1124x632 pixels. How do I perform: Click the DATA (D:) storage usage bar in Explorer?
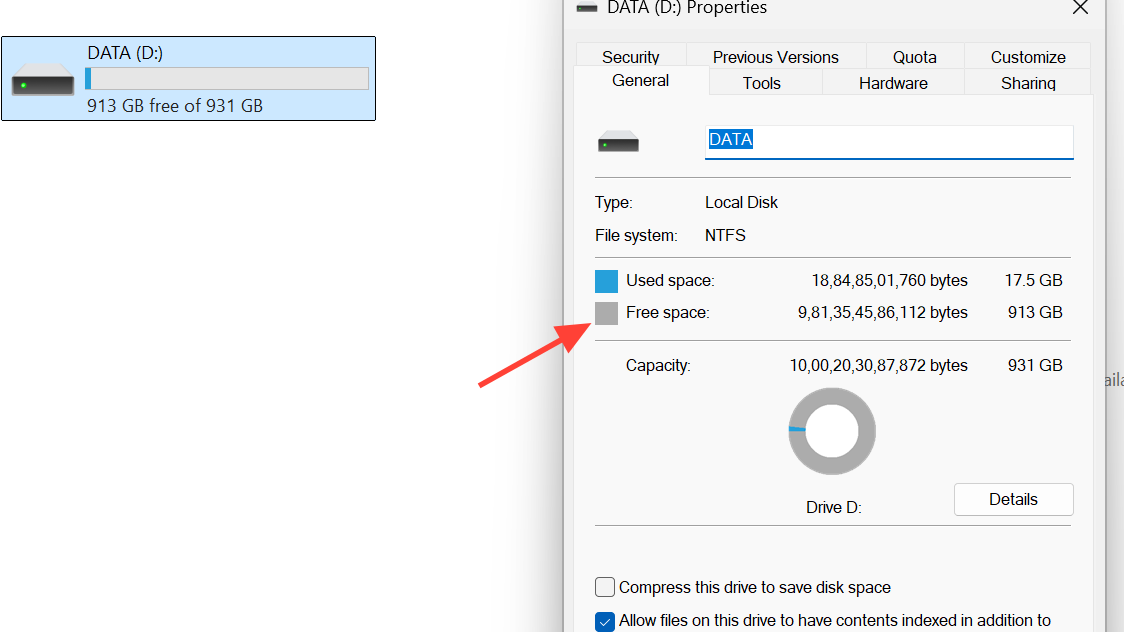click(x=227, y=79)
